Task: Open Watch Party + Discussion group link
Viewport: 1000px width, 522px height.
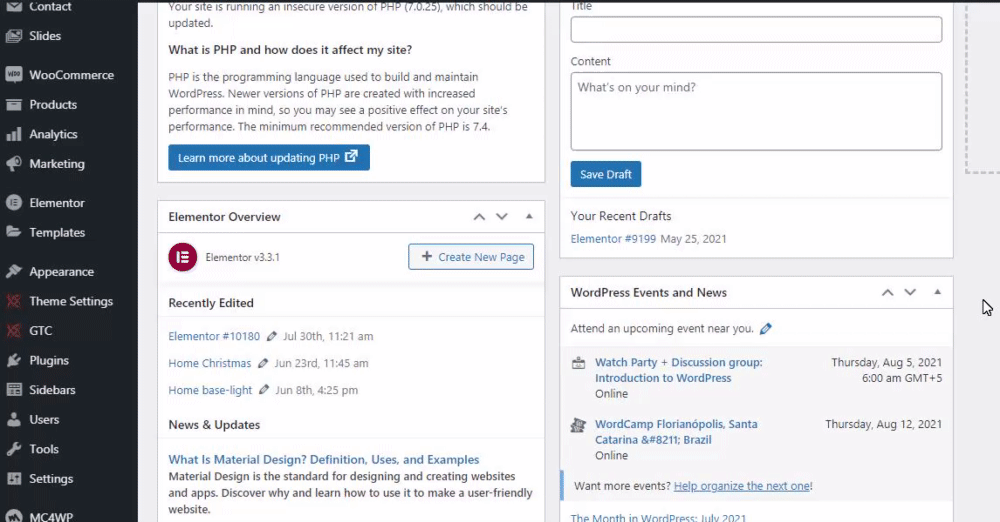Action: click(679, 370)
